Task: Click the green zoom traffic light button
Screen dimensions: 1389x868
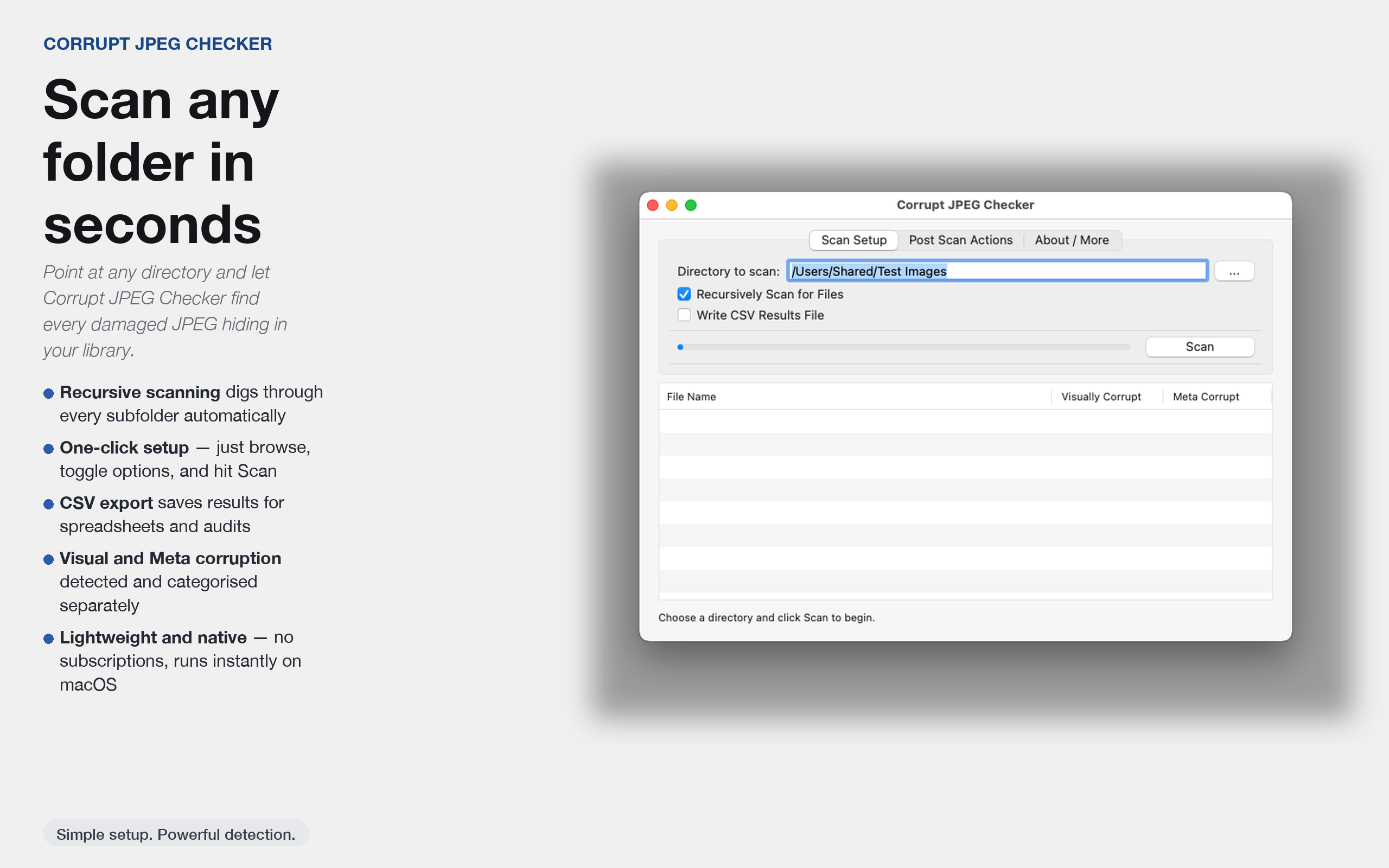Action: click(x=691, y=205)
